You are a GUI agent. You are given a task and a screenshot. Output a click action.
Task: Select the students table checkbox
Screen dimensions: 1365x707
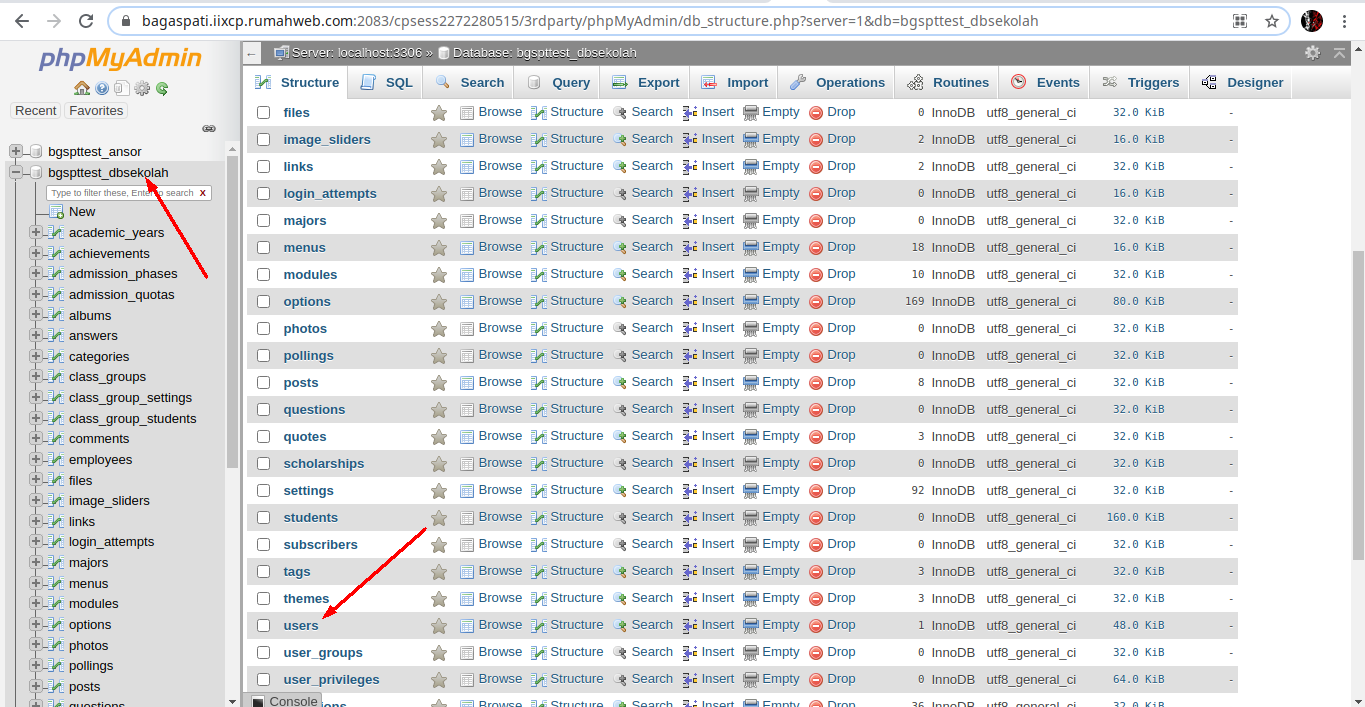264,518
